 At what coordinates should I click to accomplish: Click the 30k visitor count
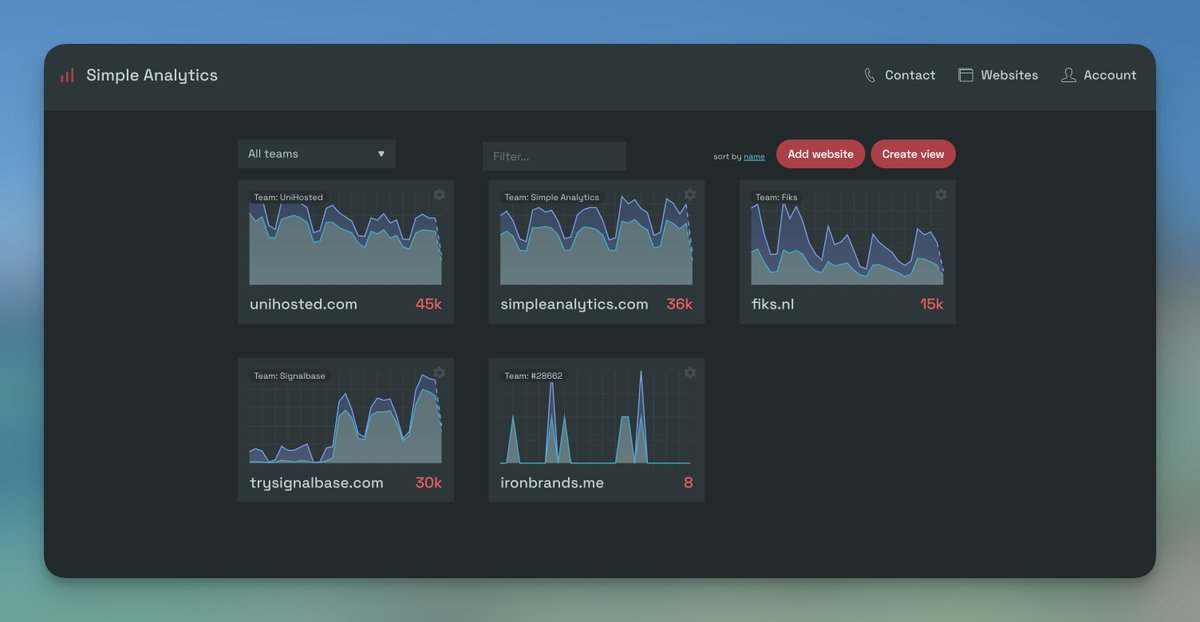pyautogui.click(x=428, y=483)
